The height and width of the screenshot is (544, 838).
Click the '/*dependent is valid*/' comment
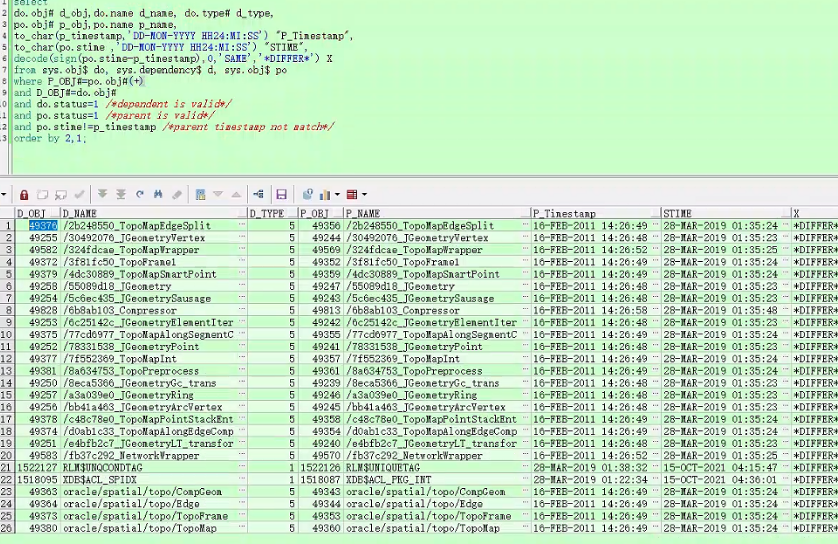click(168, 104)
